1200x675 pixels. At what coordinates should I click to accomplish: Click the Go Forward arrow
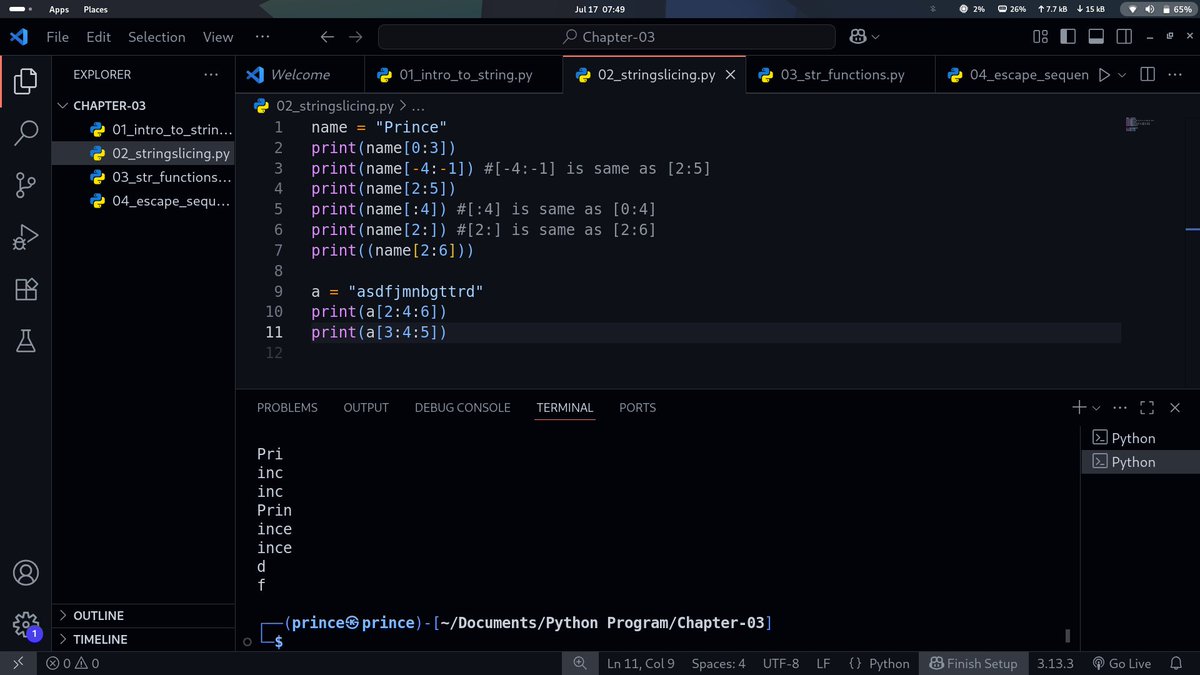click(x=356, y=37)
